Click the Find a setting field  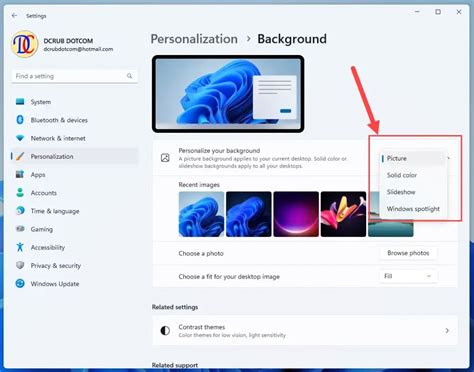tap(74, 76)
